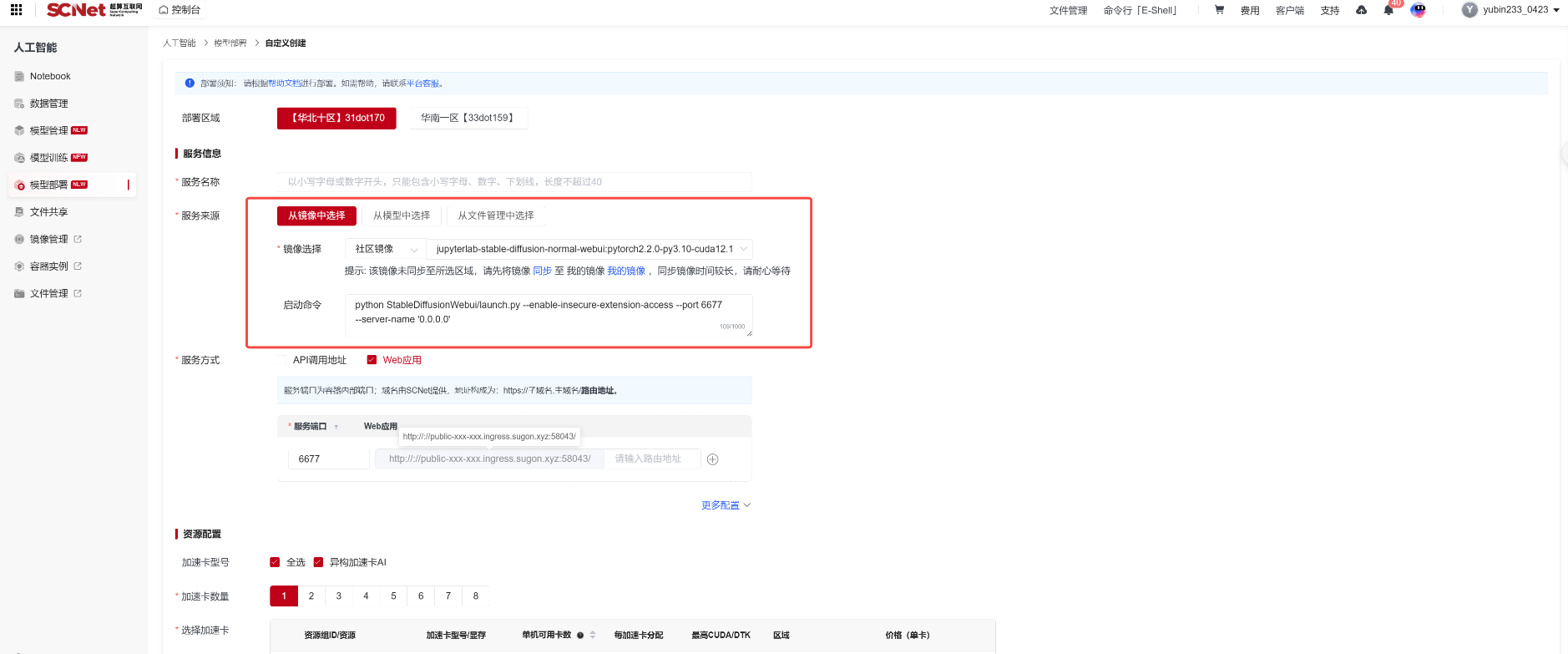Select the 华南一区【33dot159】 region button
1568x654 pixels.
[468, 118]
